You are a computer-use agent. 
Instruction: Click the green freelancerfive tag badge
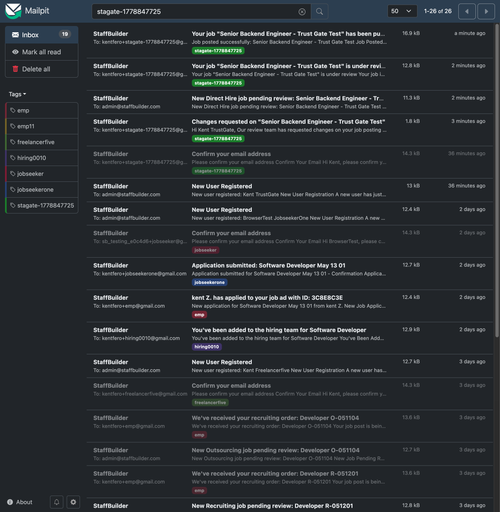(x=210, y=403)
